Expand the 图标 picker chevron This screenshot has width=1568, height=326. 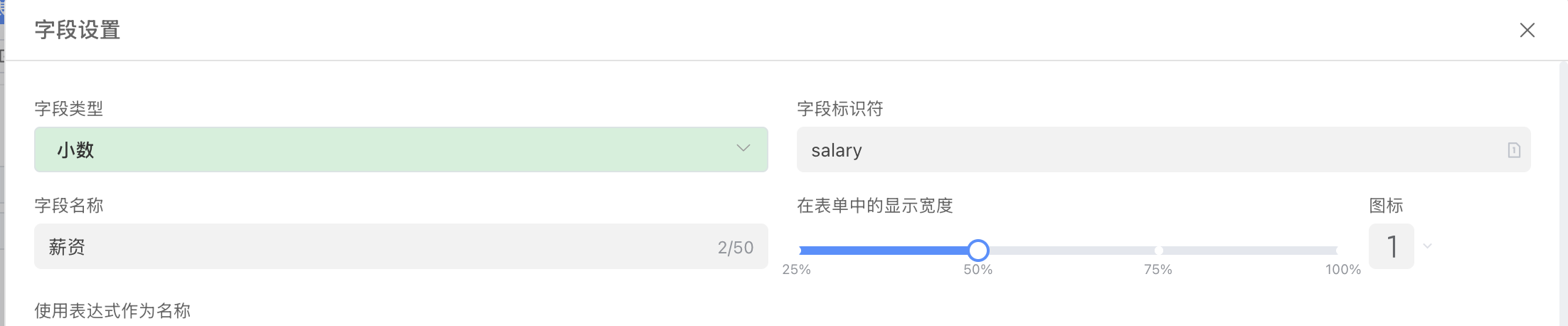(1427, 246)
